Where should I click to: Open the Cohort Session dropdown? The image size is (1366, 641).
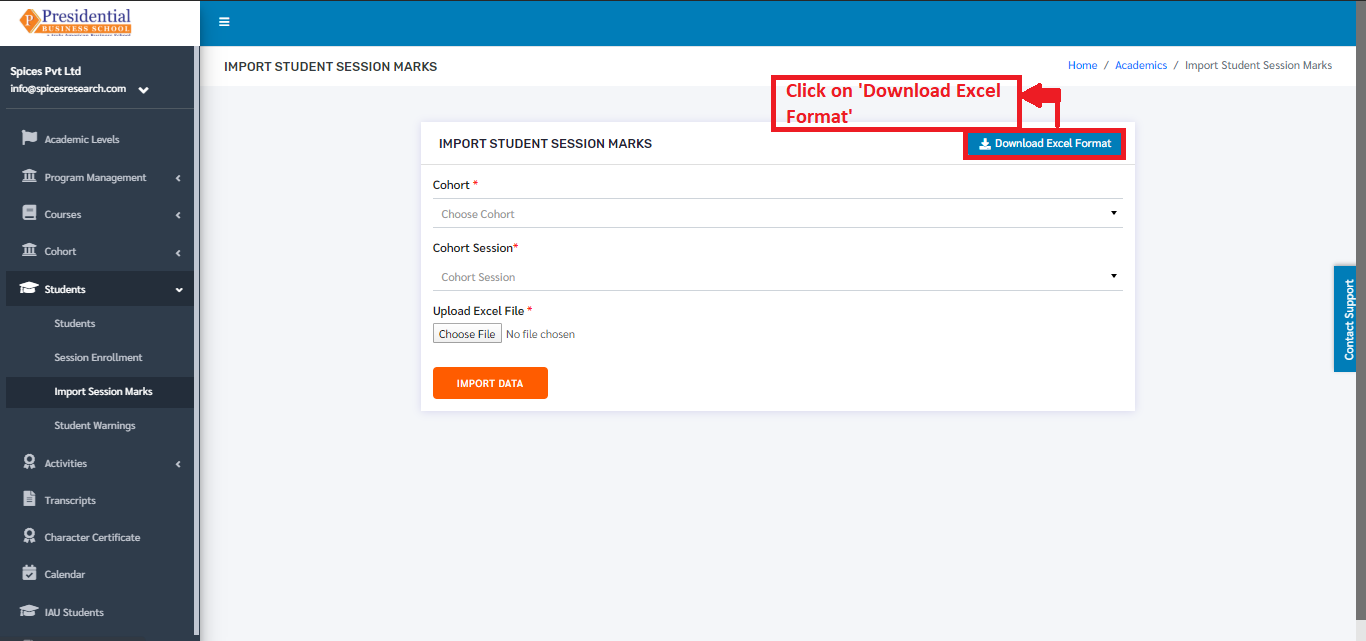point(778,276)
